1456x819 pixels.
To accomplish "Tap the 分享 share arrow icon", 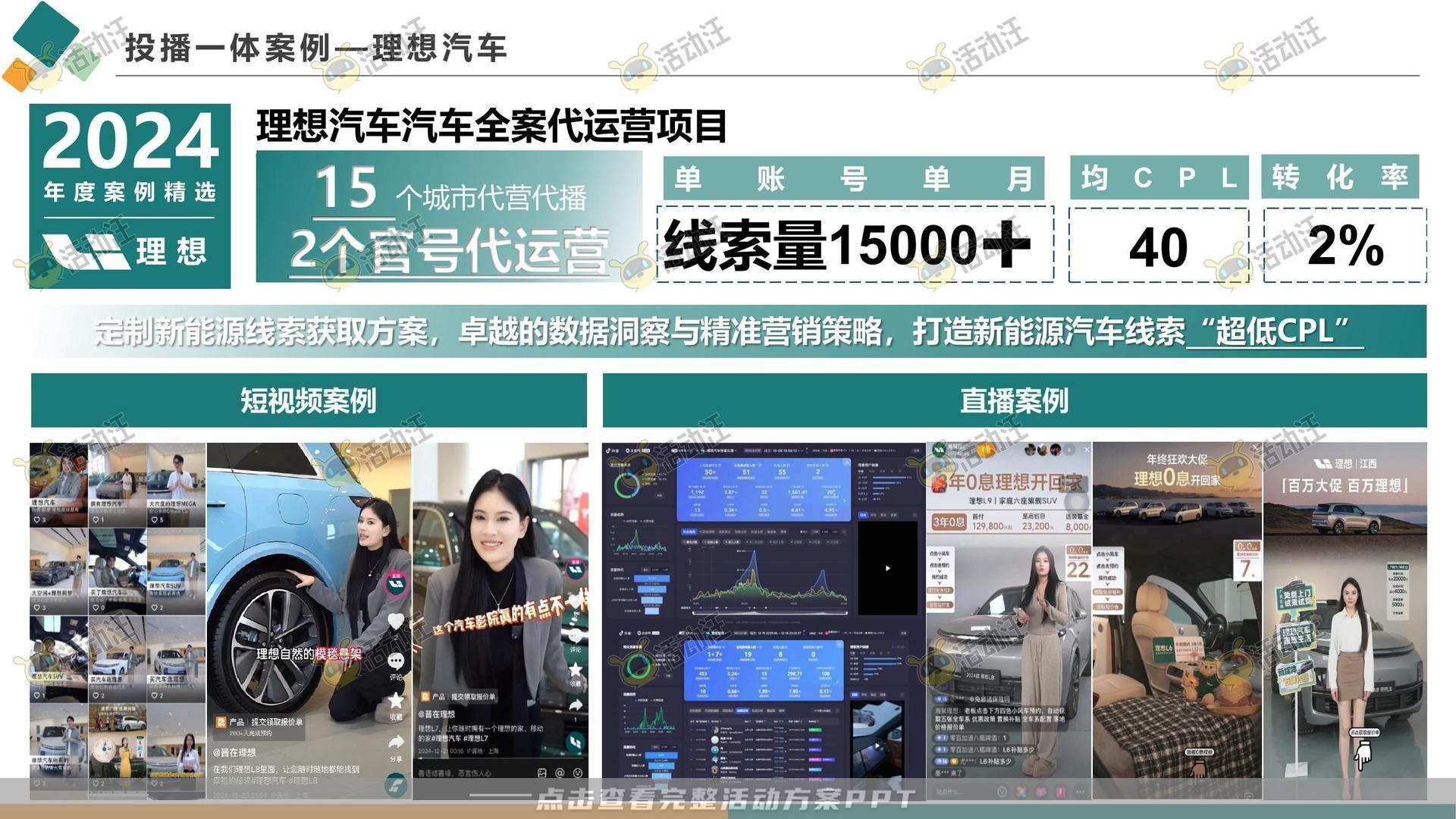I will point(397,739).
